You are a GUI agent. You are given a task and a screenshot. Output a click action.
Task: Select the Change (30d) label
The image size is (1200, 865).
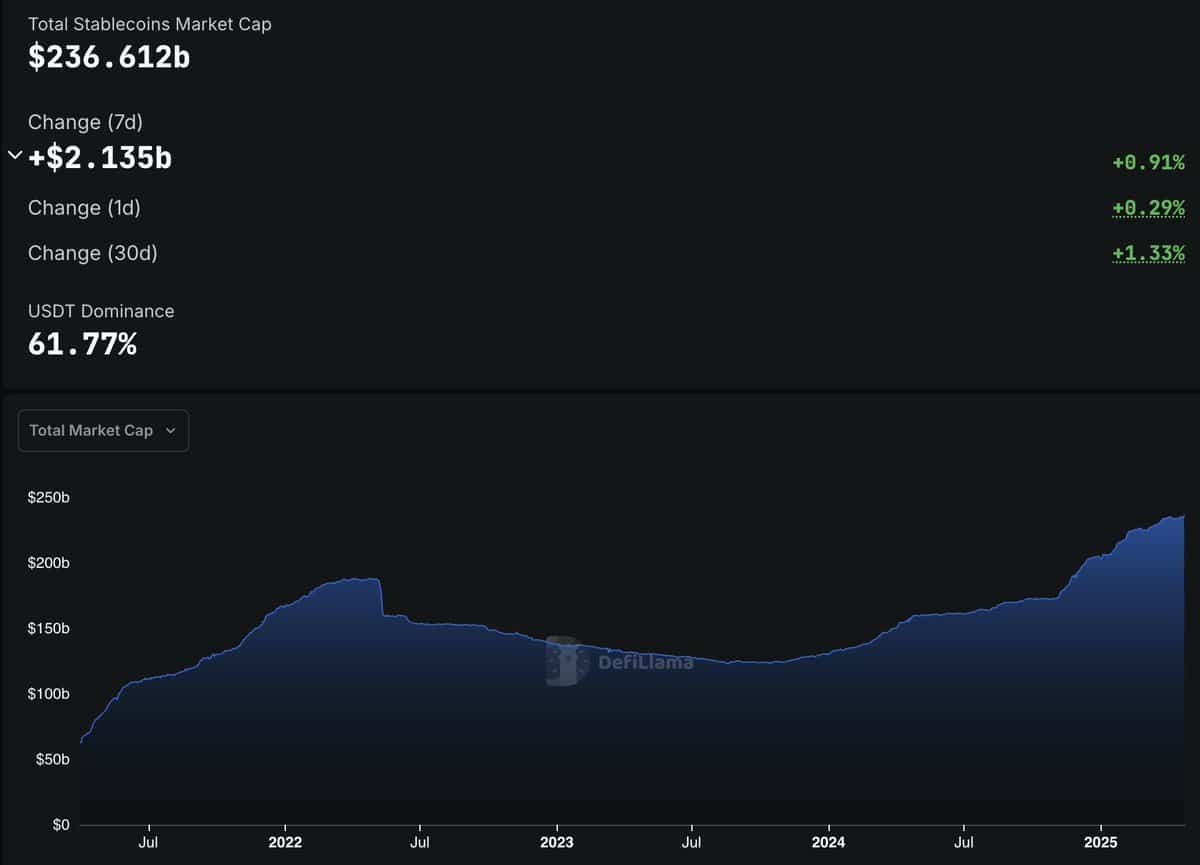(92, 253)
